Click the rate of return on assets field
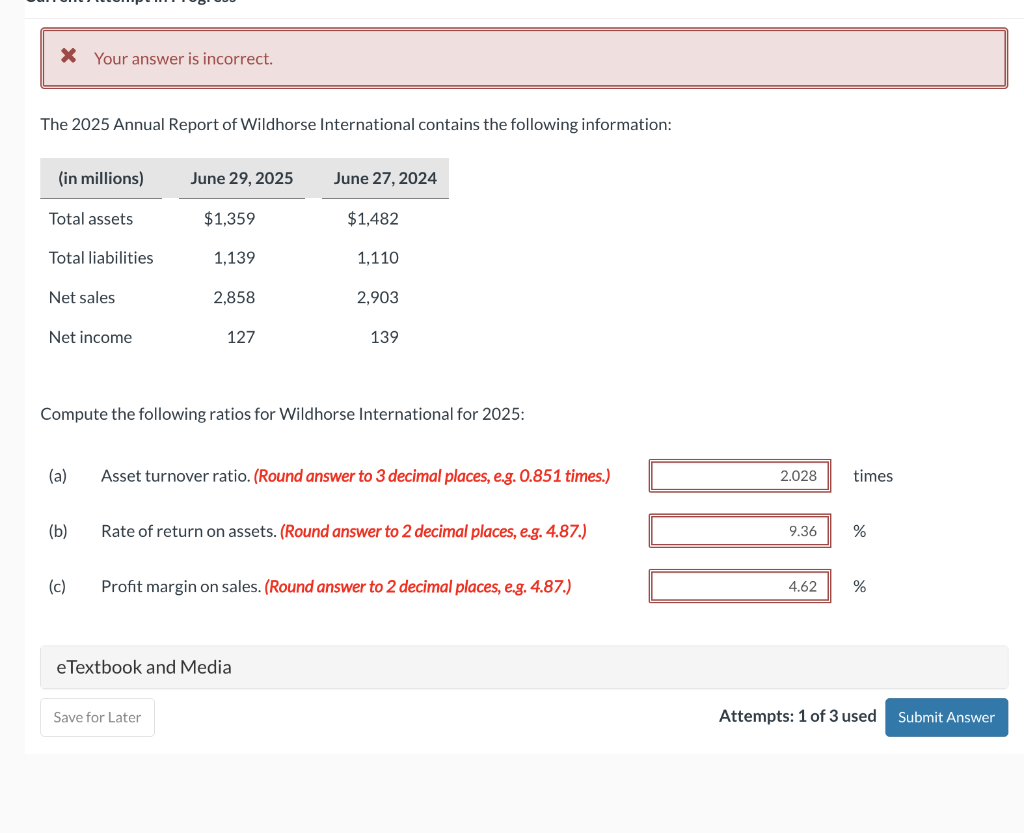Screen dimensions: 1024x833 point(739,531)
